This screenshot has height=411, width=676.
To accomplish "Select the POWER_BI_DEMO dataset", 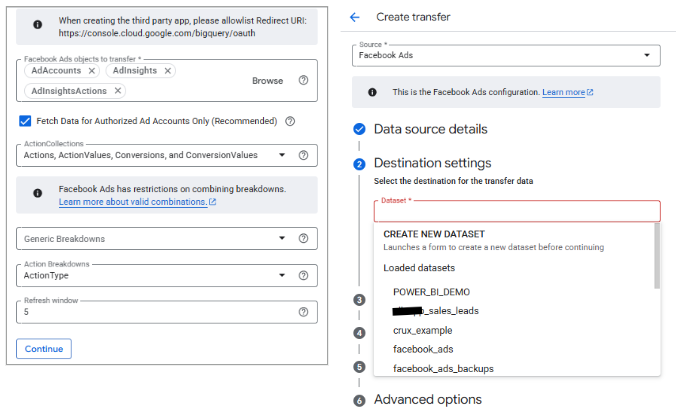I will 431,292.
